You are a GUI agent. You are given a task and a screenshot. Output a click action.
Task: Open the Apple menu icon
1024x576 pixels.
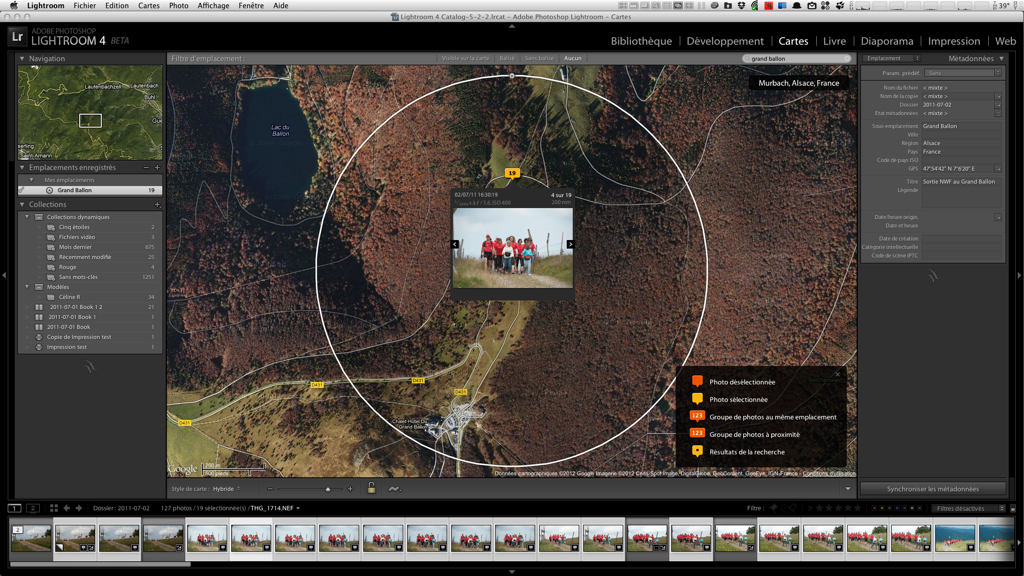(x=13, y=5)
